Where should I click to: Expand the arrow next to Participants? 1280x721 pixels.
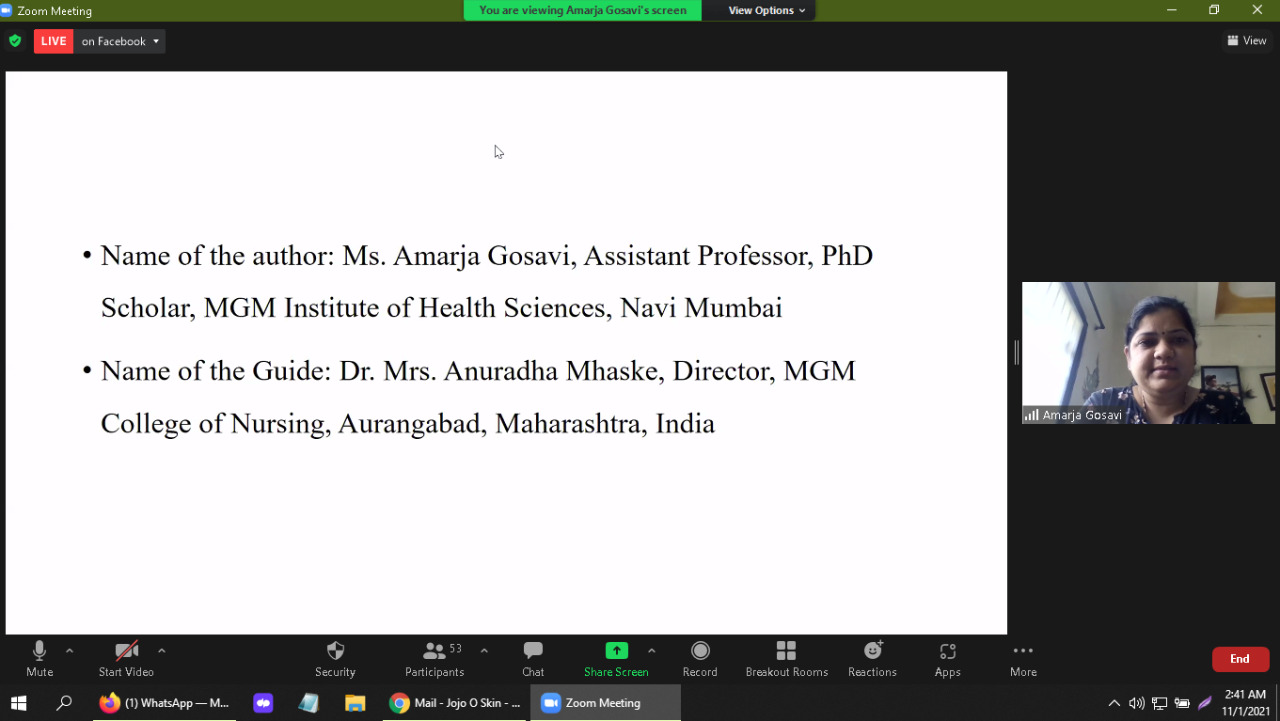pos(484,651)
